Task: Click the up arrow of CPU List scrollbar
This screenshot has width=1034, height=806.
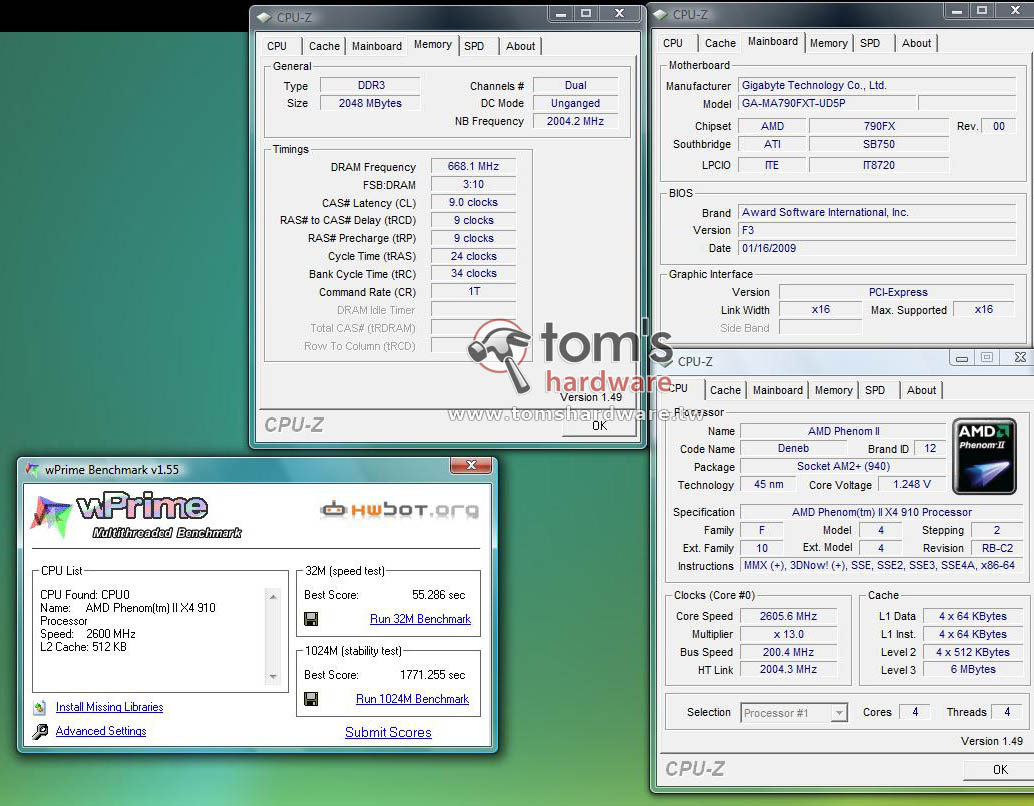Action: (273, 596)
